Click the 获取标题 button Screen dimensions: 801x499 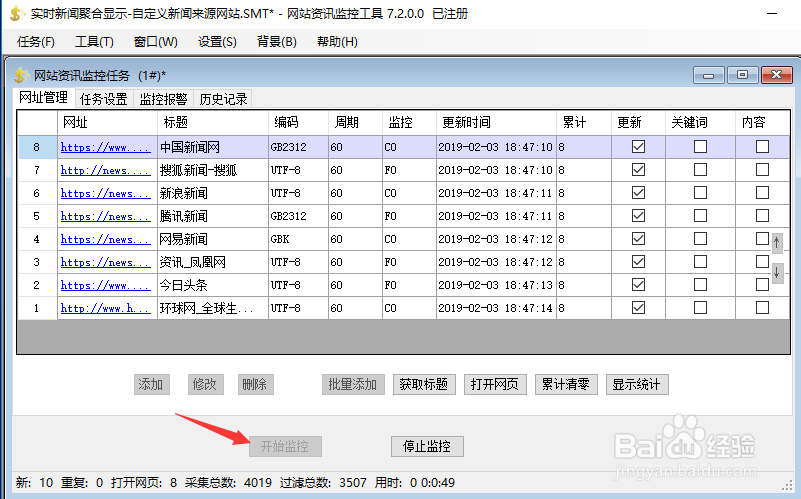tap(423, 384)
